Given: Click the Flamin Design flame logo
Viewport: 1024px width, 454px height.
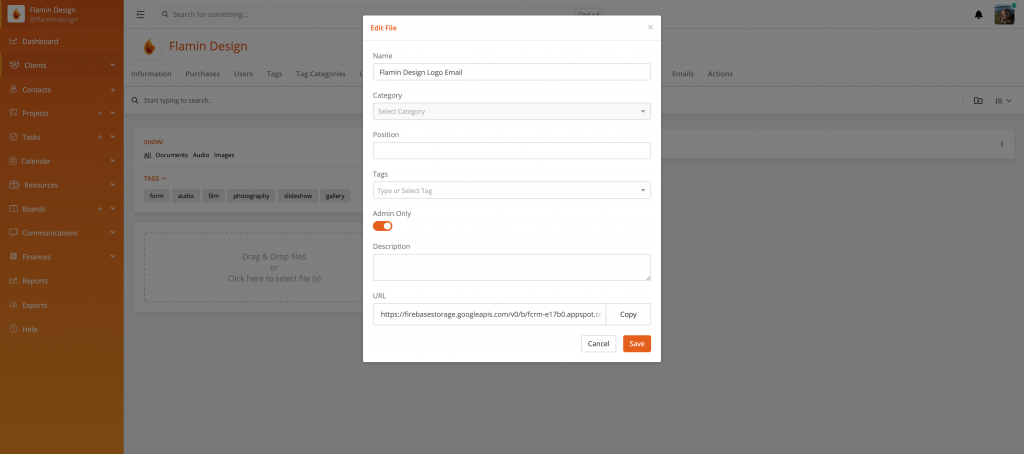Looking at the screenshot, I should coord(150,47).
